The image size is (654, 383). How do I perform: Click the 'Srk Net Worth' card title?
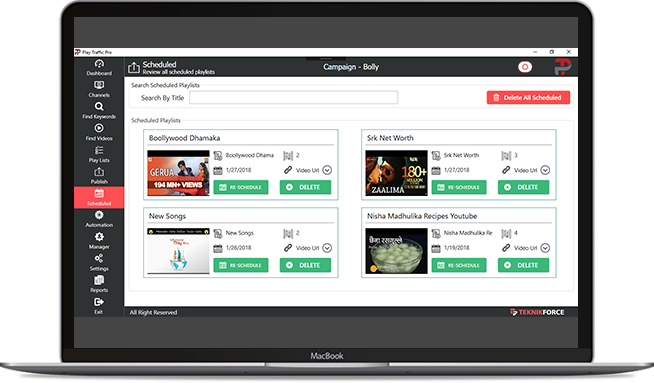pos(390,138)
